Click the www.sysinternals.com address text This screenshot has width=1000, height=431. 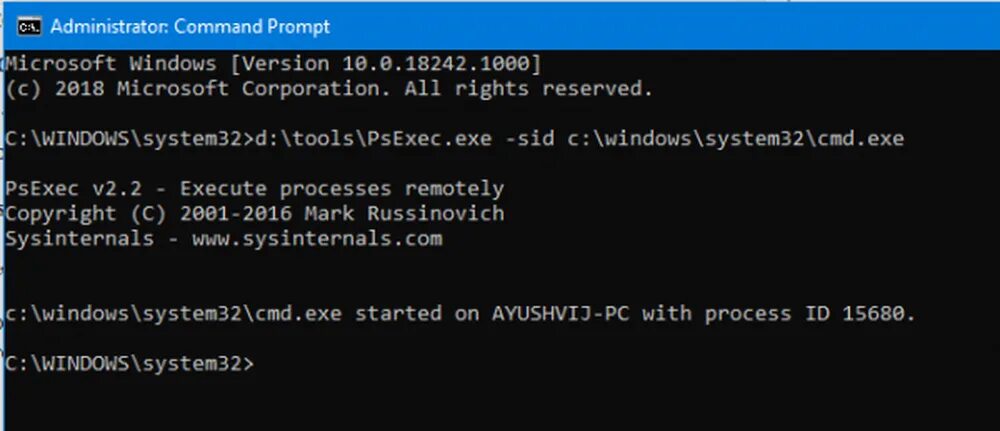coord(317,239)
